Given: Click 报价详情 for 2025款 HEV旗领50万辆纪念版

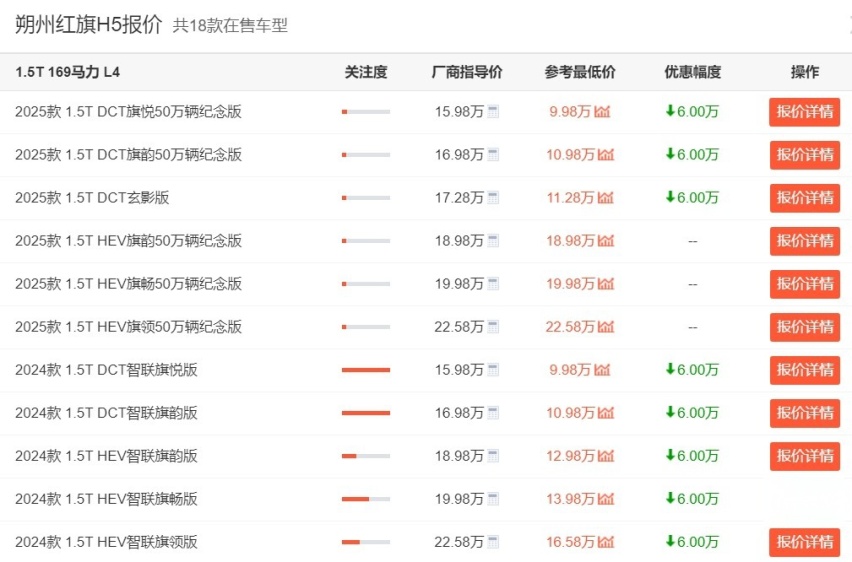Looking at the screenshot, I should point(805,327).
